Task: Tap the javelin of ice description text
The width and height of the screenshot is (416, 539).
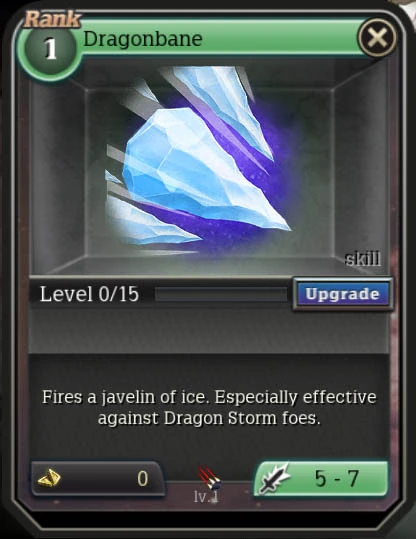Action: (209, 408)
